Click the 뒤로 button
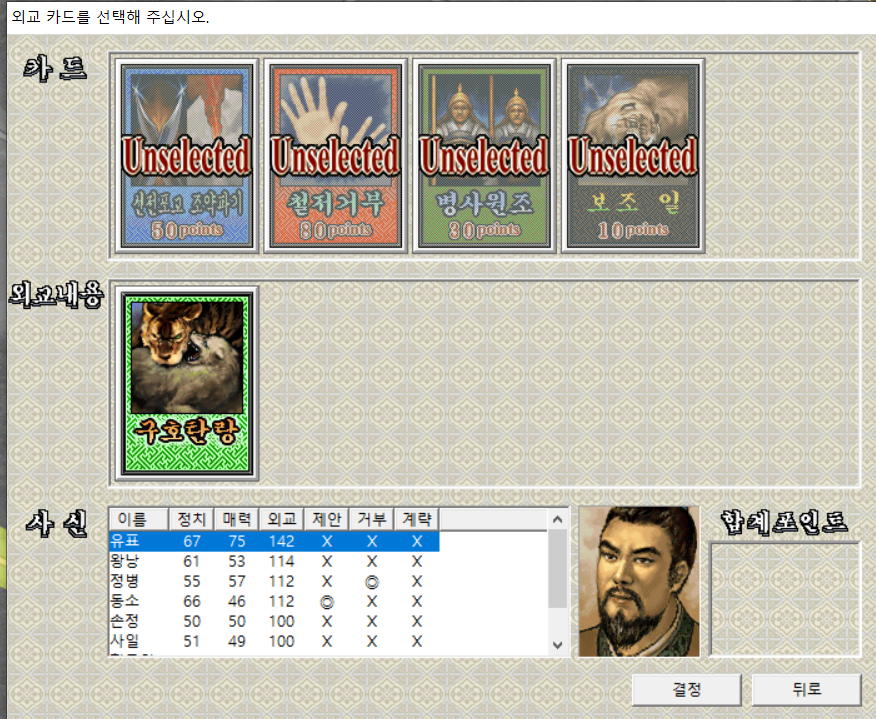The image size is (876, 719). [806, 689]
